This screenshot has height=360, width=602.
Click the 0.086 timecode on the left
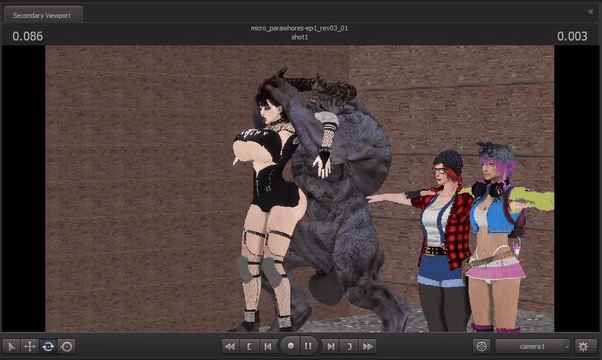click(28, 36)
